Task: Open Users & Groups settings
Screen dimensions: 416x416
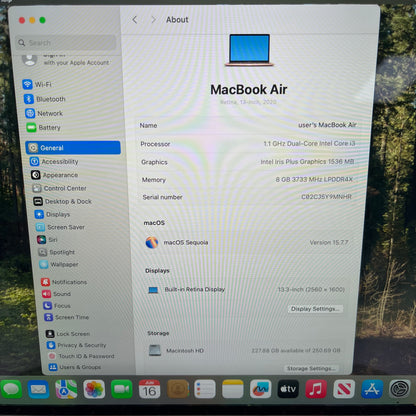Action: (75, 367)
